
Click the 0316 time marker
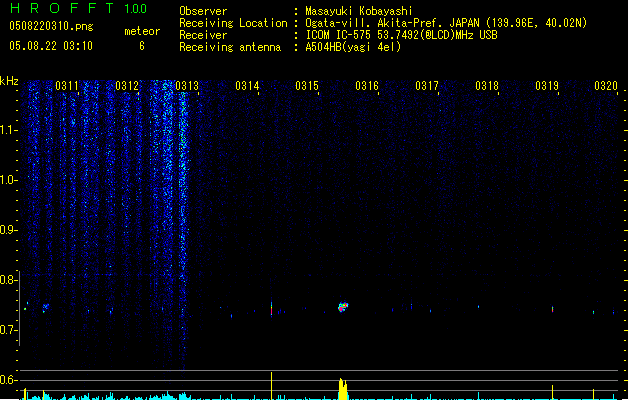pos(367,86)
